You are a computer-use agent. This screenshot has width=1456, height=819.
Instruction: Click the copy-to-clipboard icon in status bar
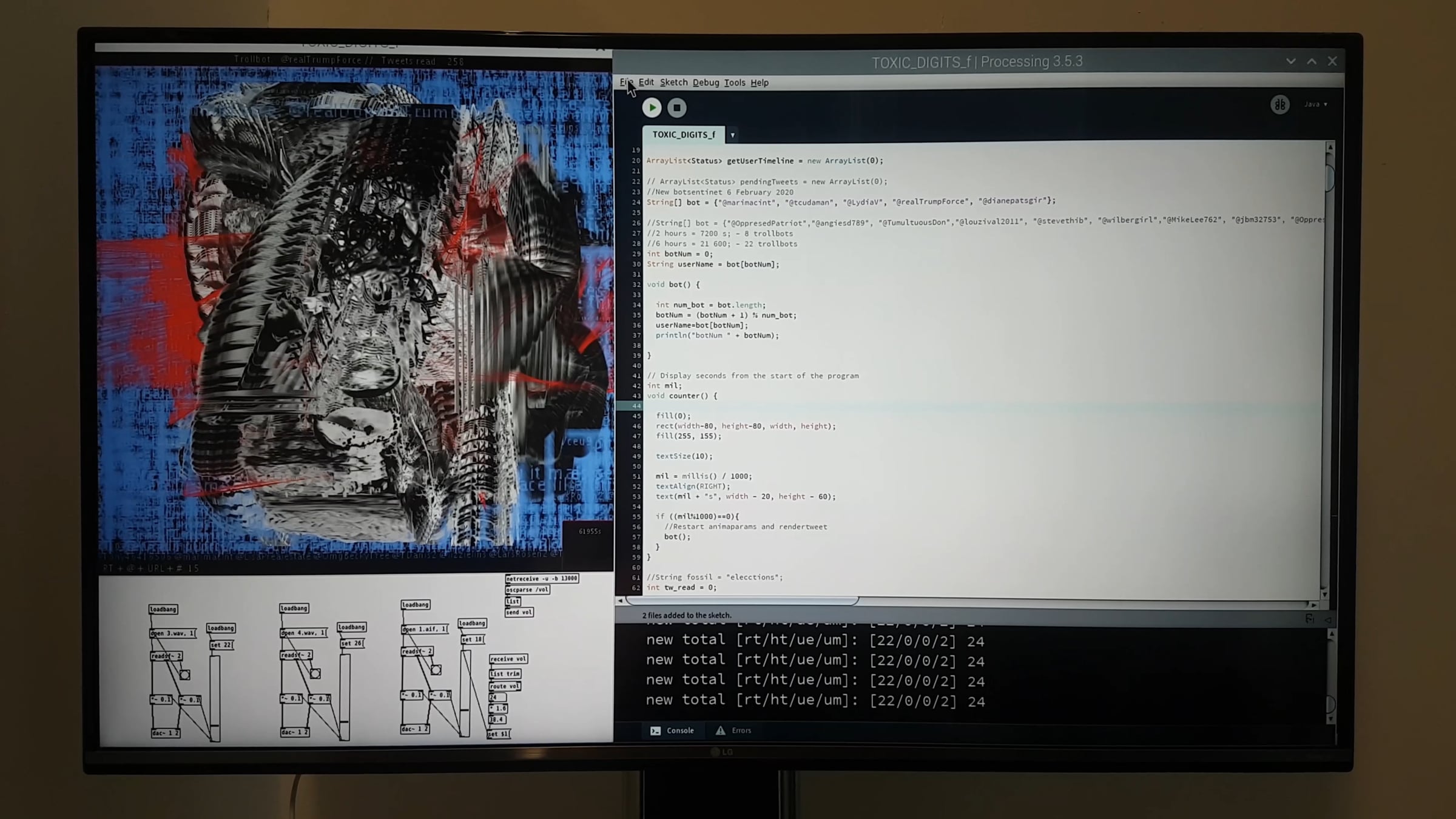(1309, 619)
